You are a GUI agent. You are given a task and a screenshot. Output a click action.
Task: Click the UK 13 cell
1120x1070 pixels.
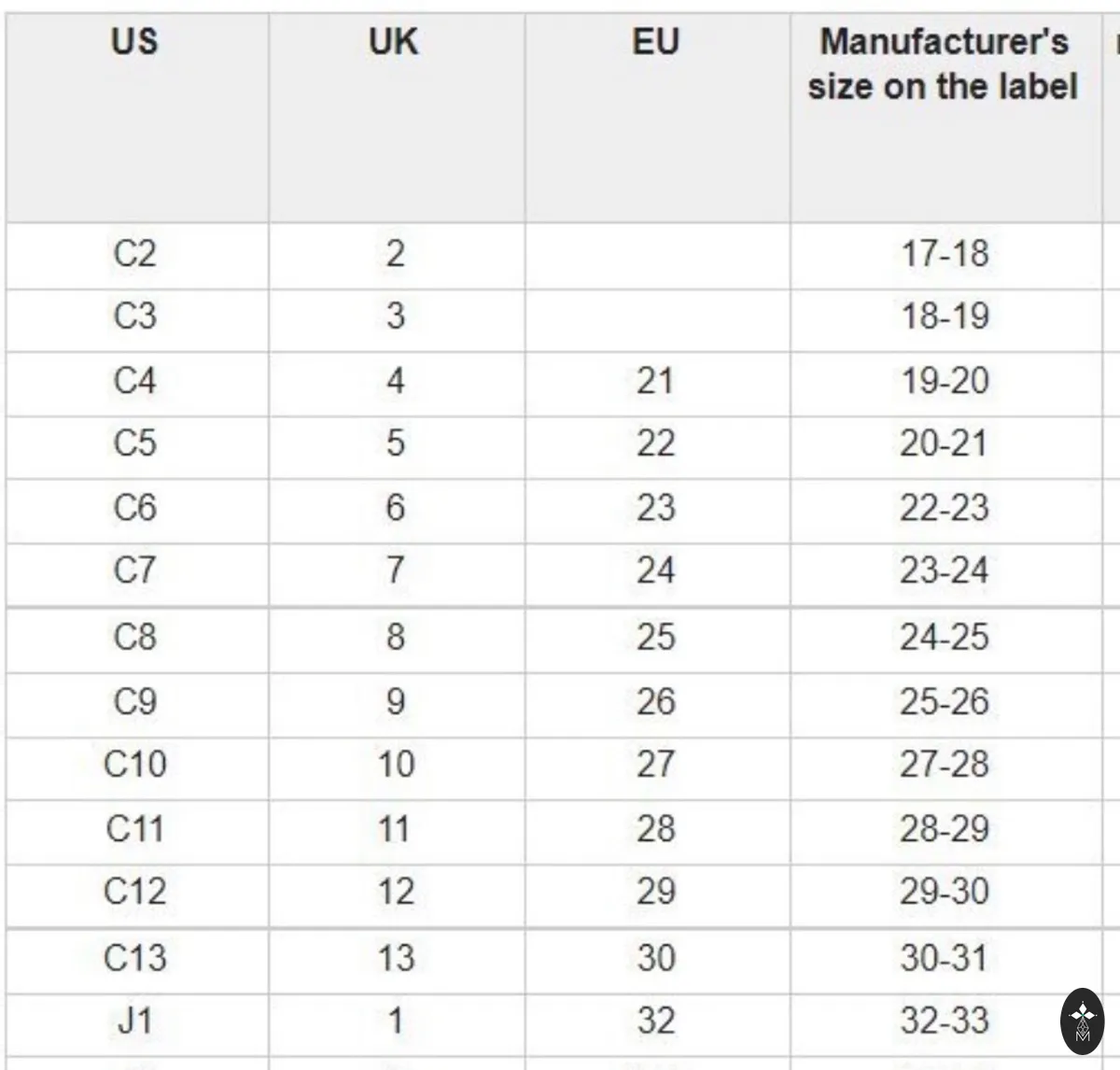(396, 961)
